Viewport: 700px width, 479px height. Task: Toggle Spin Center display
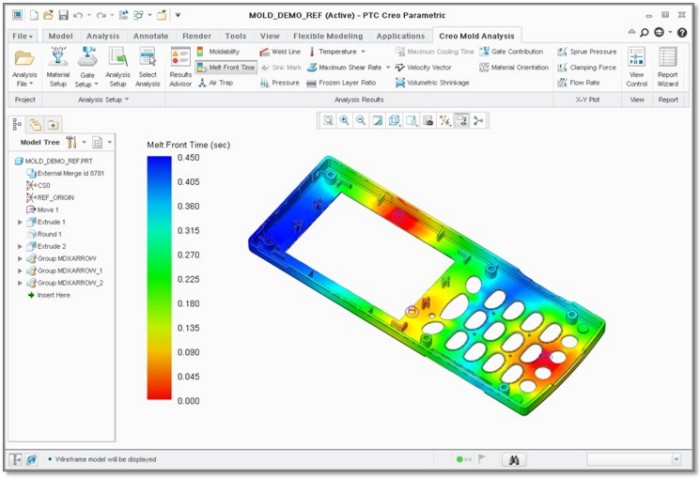pyautogui.click(x=479, y=121)
